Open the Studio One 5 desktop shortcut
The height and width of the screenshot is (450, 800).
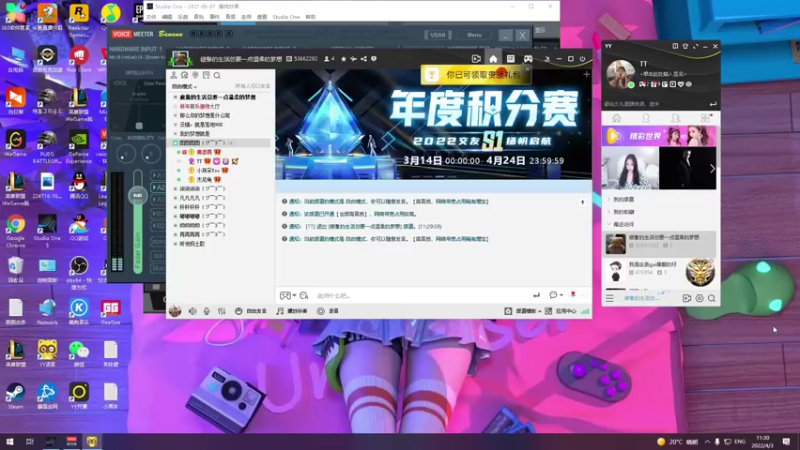point(47,230)
